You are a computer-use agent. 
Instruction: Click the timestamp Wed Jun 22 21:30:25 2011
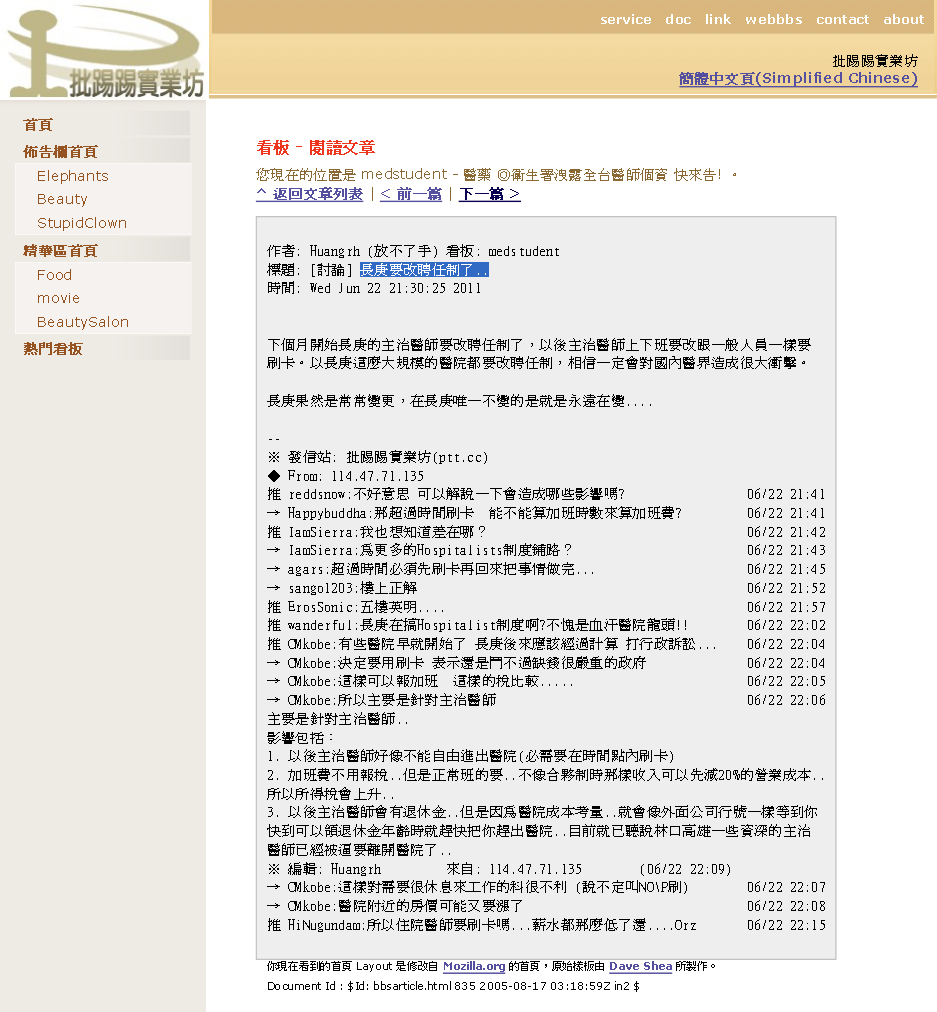395,288
